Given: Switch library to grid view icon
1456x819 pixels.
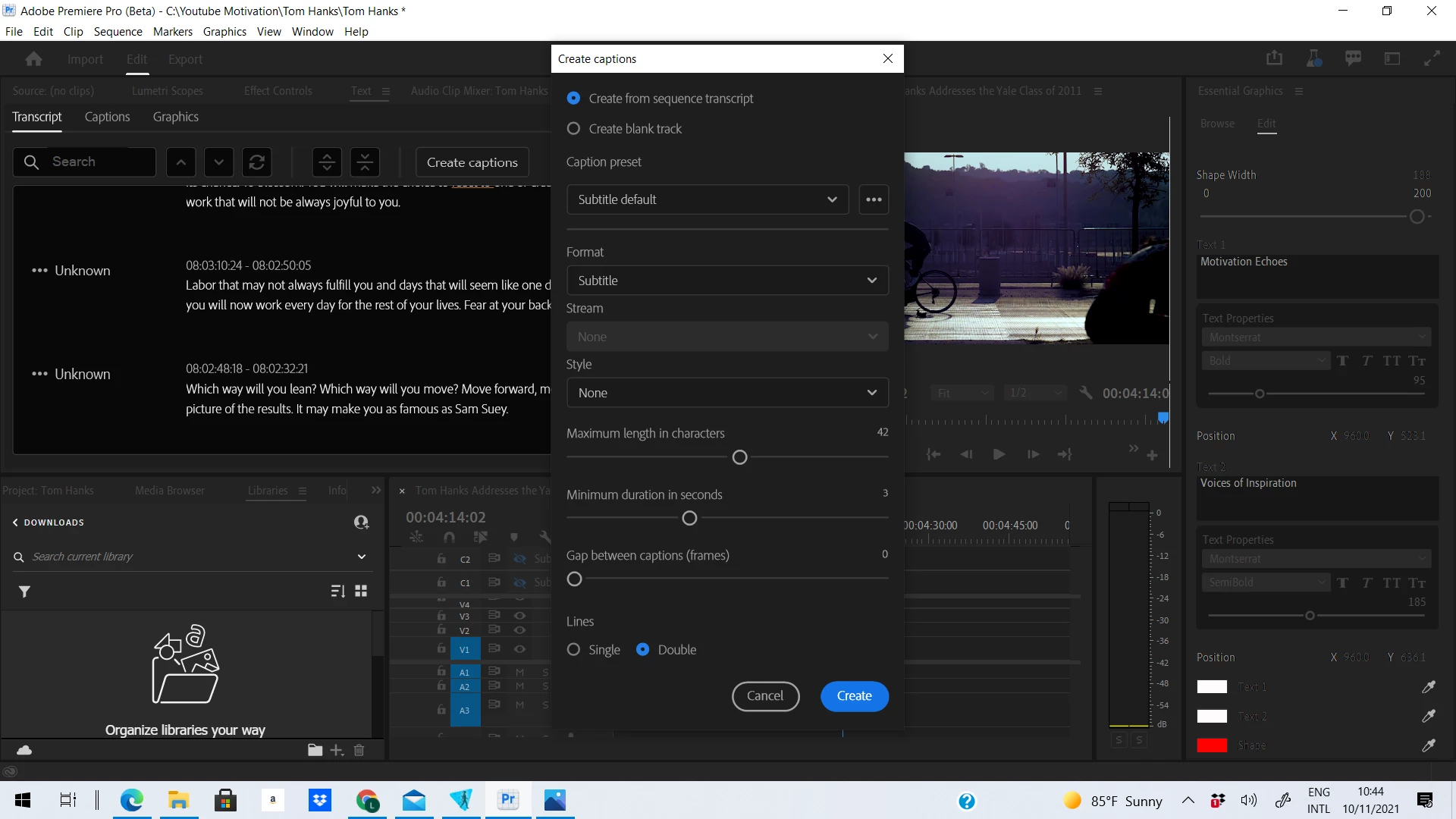Looking at the screenshot, I should pyautogui.click(x=361, y=591).
